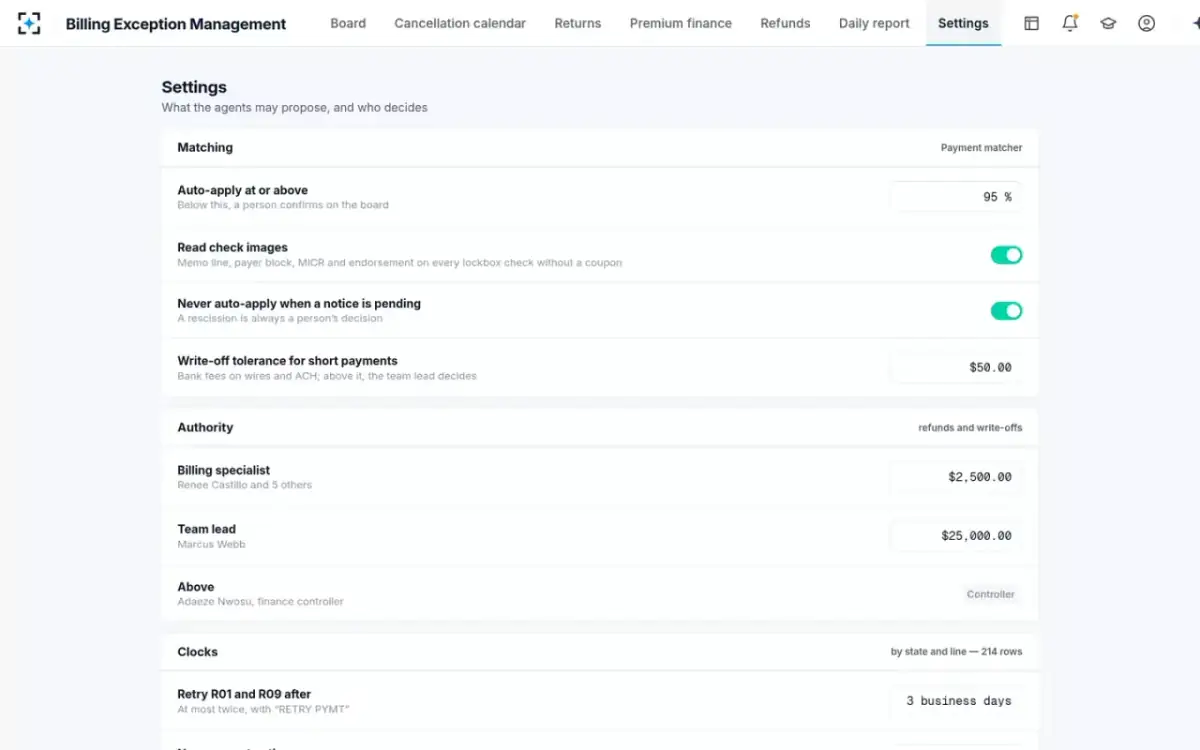This screenshot has width=1200, height=750.
Task: Open the layout panel icon
Action: click(x=1031, y=23)
